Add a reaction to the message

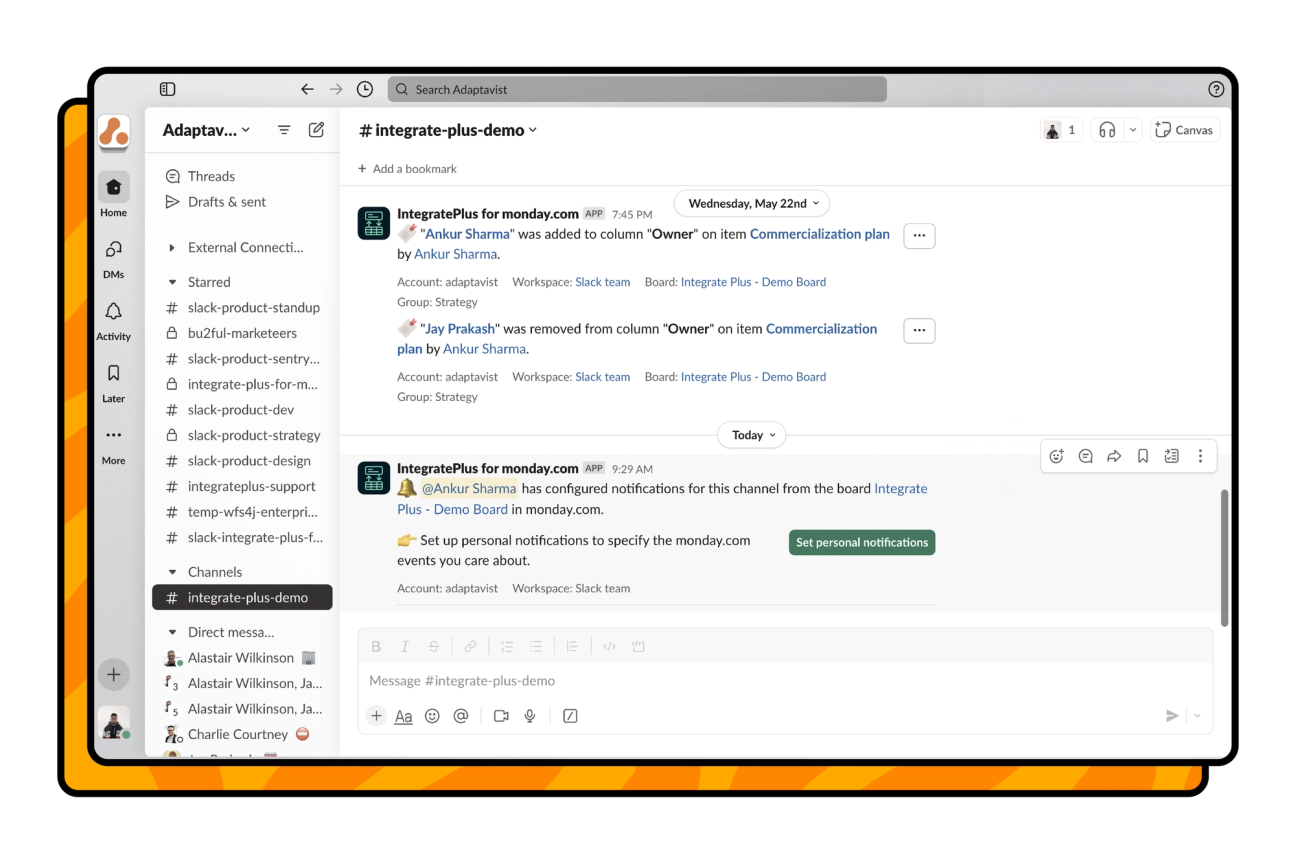[x=1056, y=456]
